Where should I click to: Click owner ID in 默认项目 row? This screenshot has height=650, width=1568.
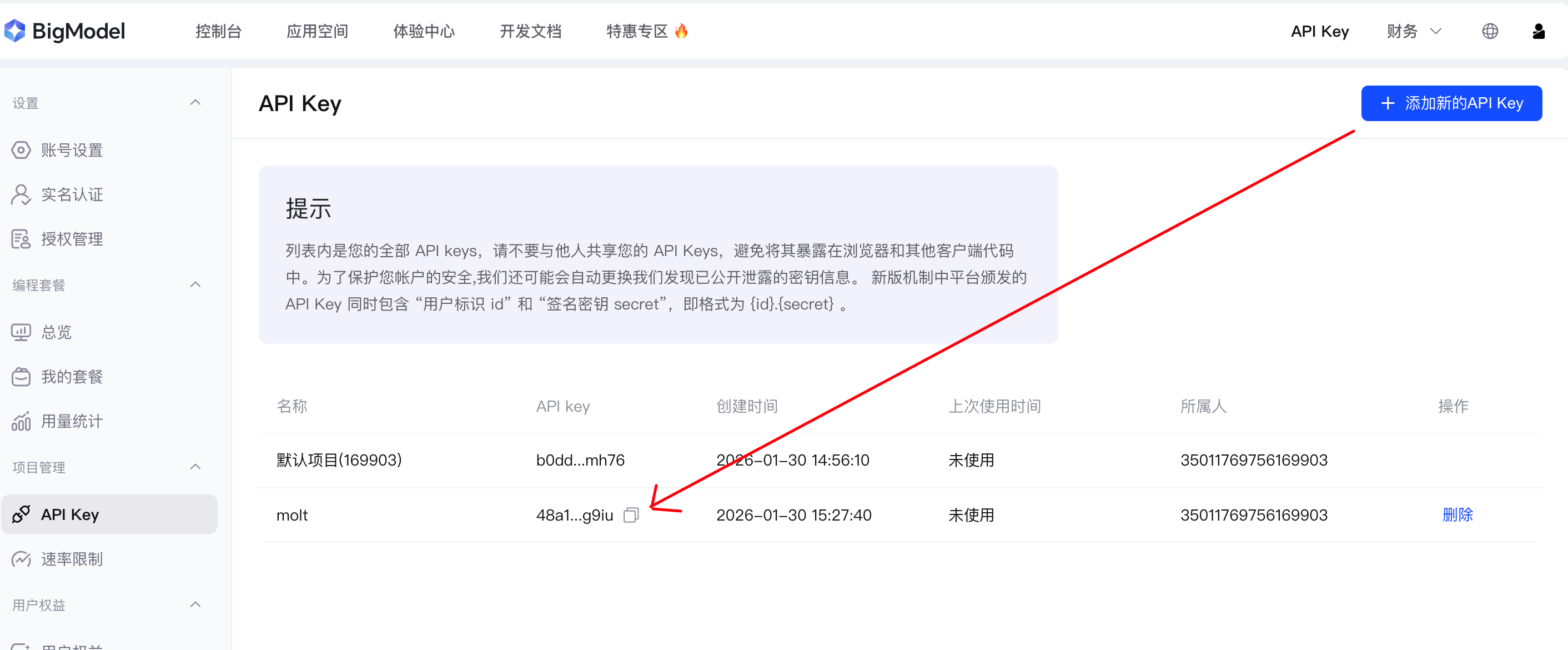pos(1254,460)
